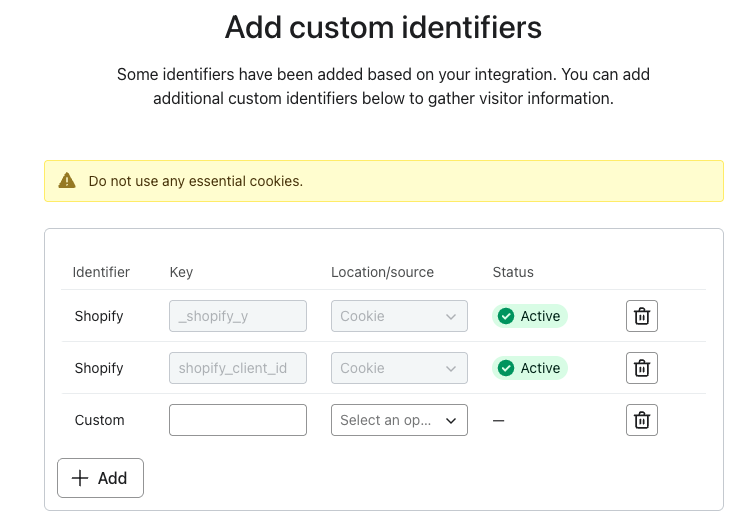Click the Status column header
Viewport: 743px width, 525px height.
click(513, 272)
